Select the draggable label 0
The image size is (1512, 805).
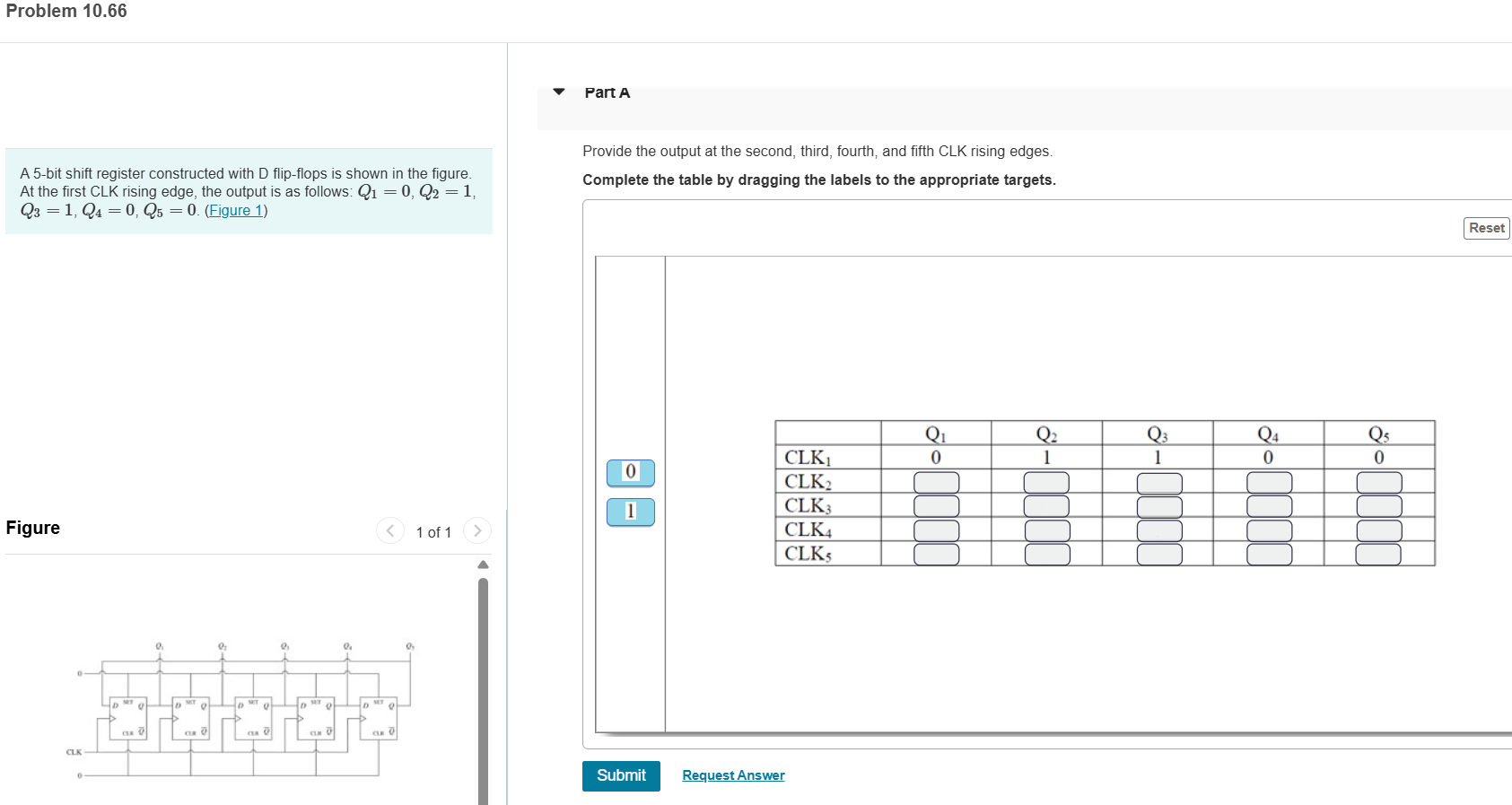tap(630, 472)
